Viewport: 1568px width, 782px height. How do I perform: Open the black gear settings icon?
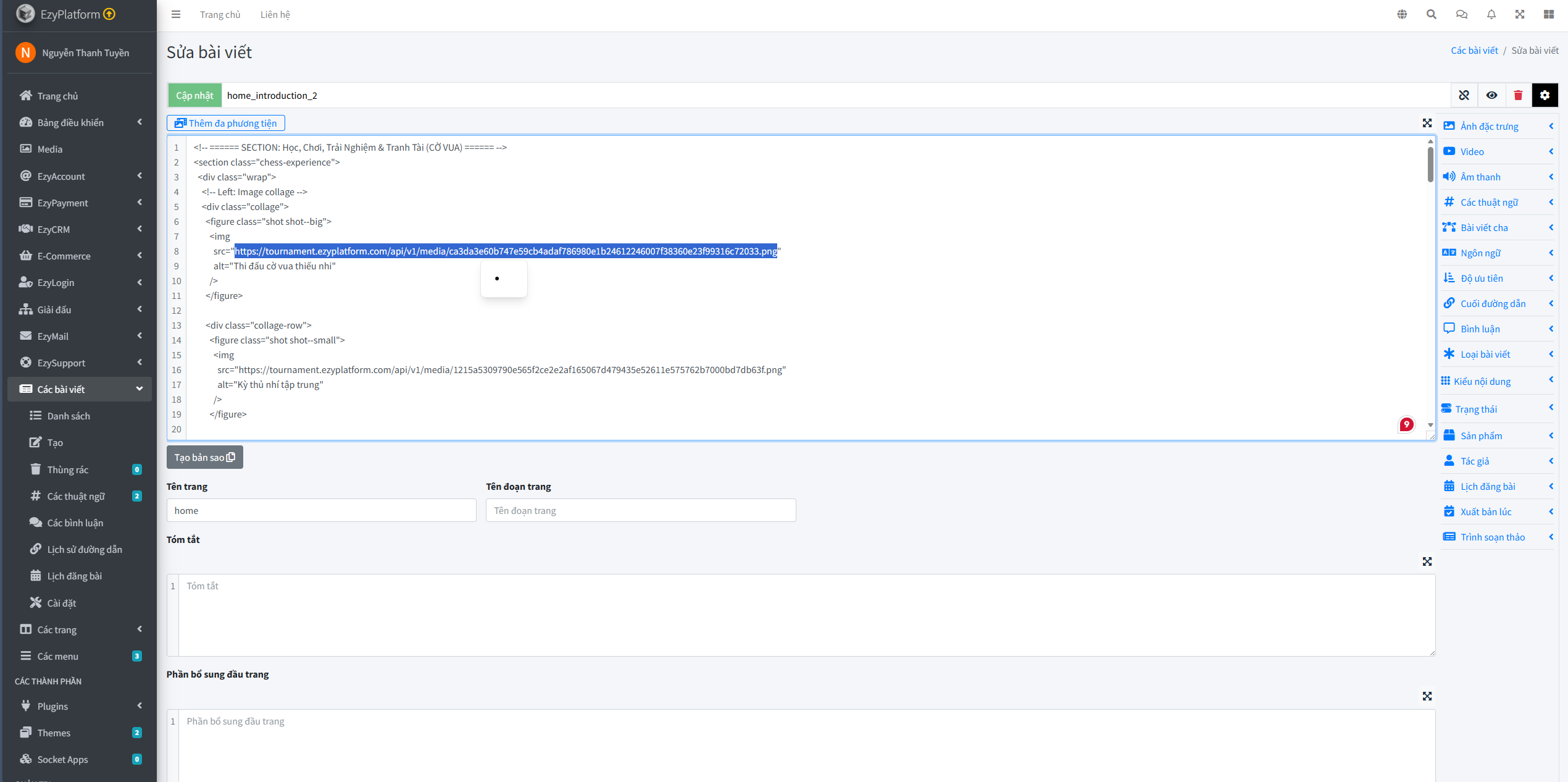coord(1545,95)
